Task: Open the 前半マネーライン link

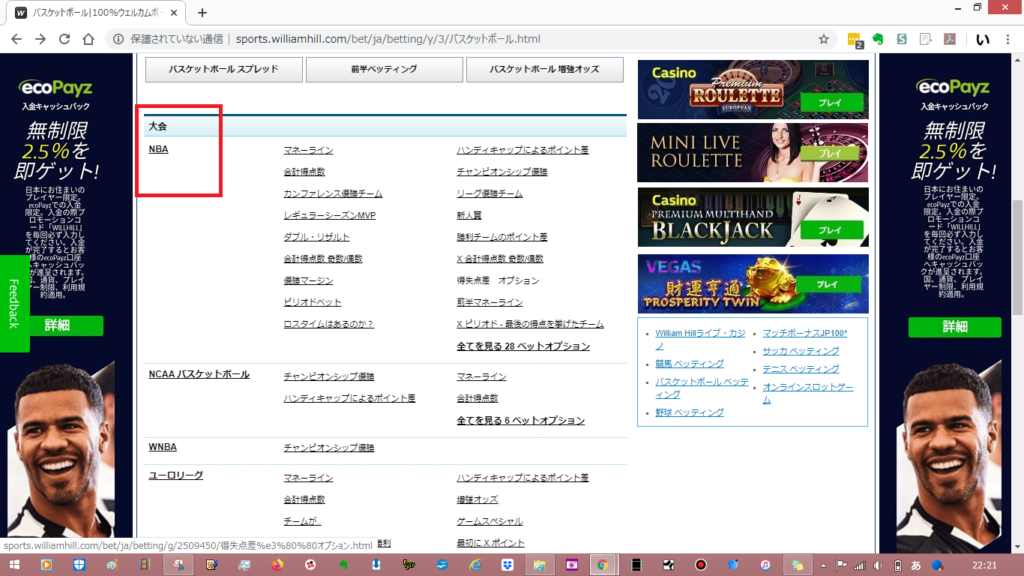Action: coord(490,302)
